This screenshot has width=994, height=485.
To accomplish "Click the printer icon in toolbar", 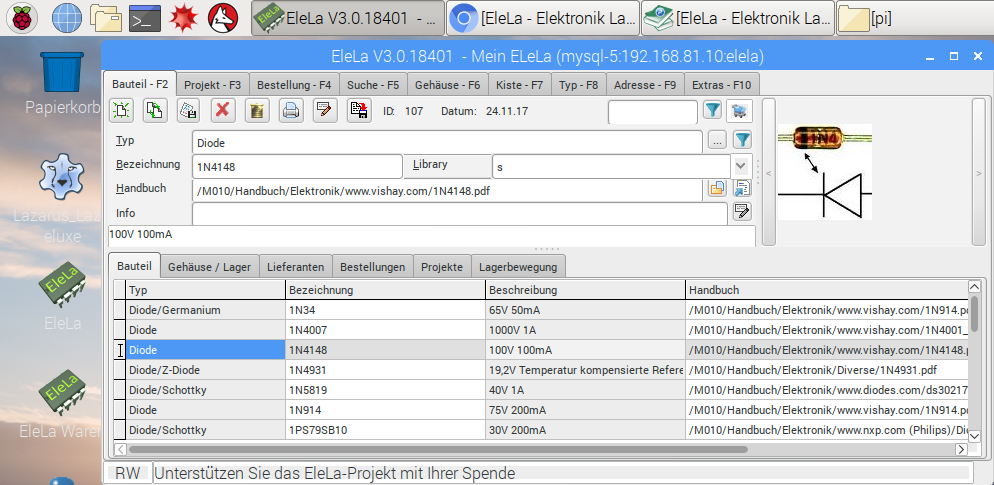I will (x=291, y=110).
